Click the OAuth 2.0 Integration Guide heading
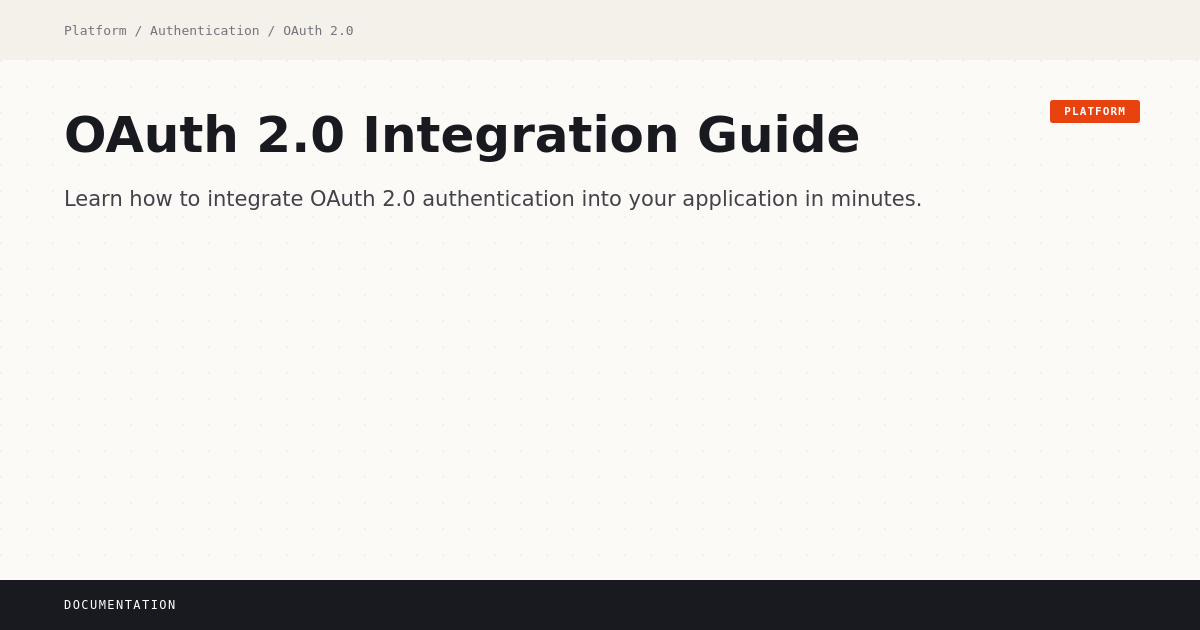Screen dimensions: 1200x630 pyautogui.click(x=462, y=134)
